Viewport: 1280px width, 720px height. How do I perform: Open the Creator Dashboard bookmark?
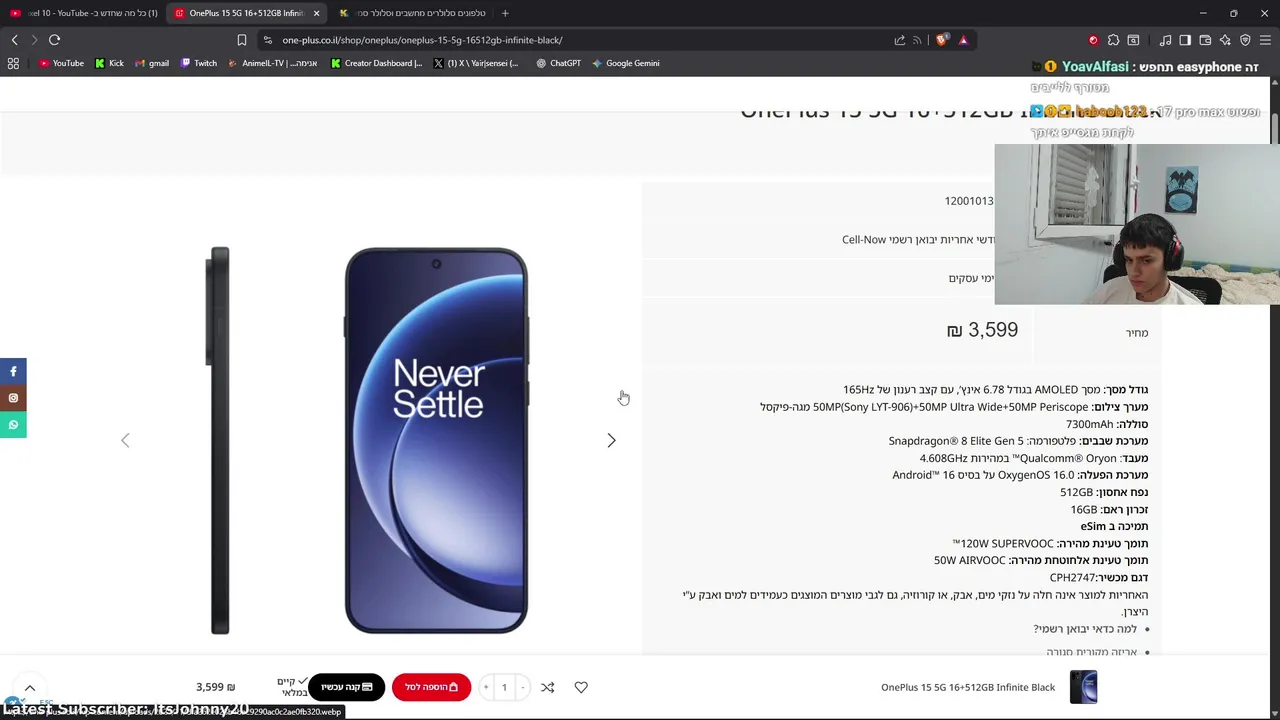[x=376, y=63]
